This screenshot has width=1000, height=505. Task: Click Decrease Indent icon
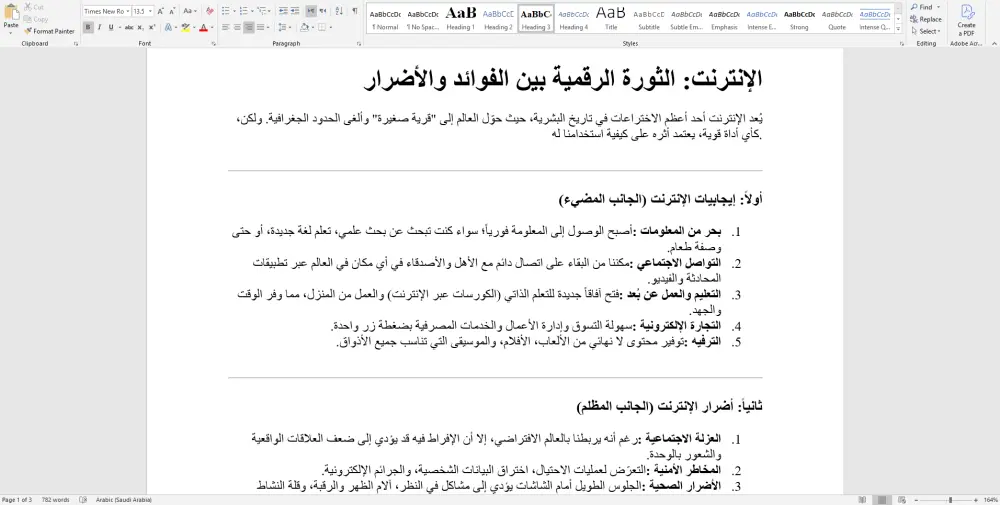tap(283, 11)
